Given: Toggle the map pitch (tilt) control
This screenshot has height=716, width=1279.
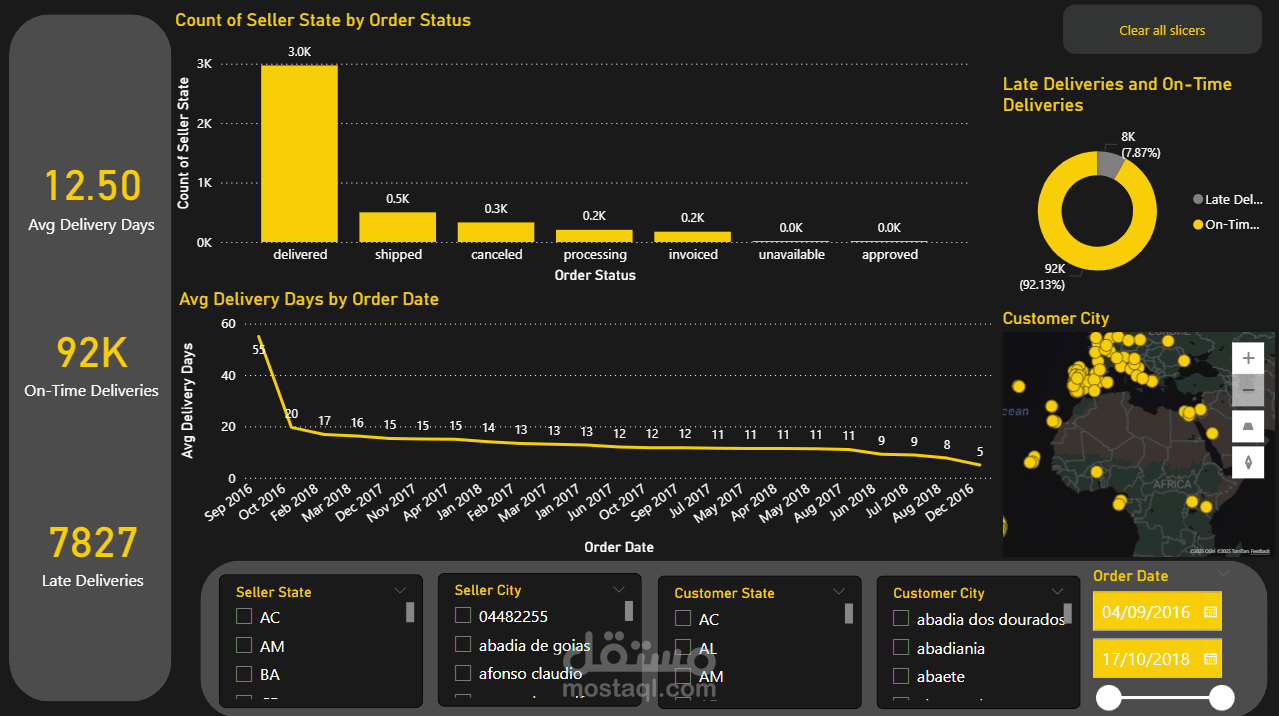Looking at the screenshot, I should coord(1248,426).
